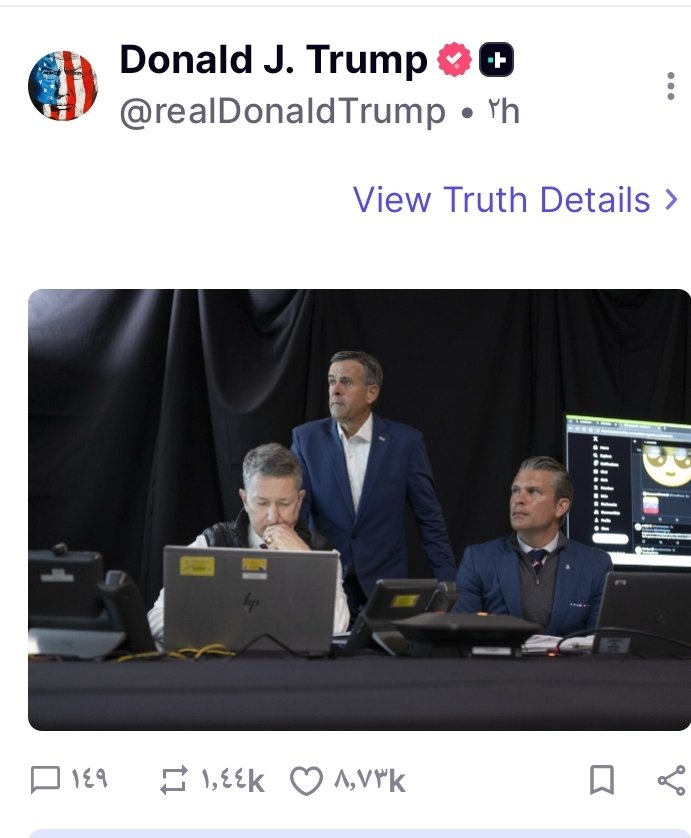
Task: Tap the ReTruth arrows icon
Action: point(174,780)
